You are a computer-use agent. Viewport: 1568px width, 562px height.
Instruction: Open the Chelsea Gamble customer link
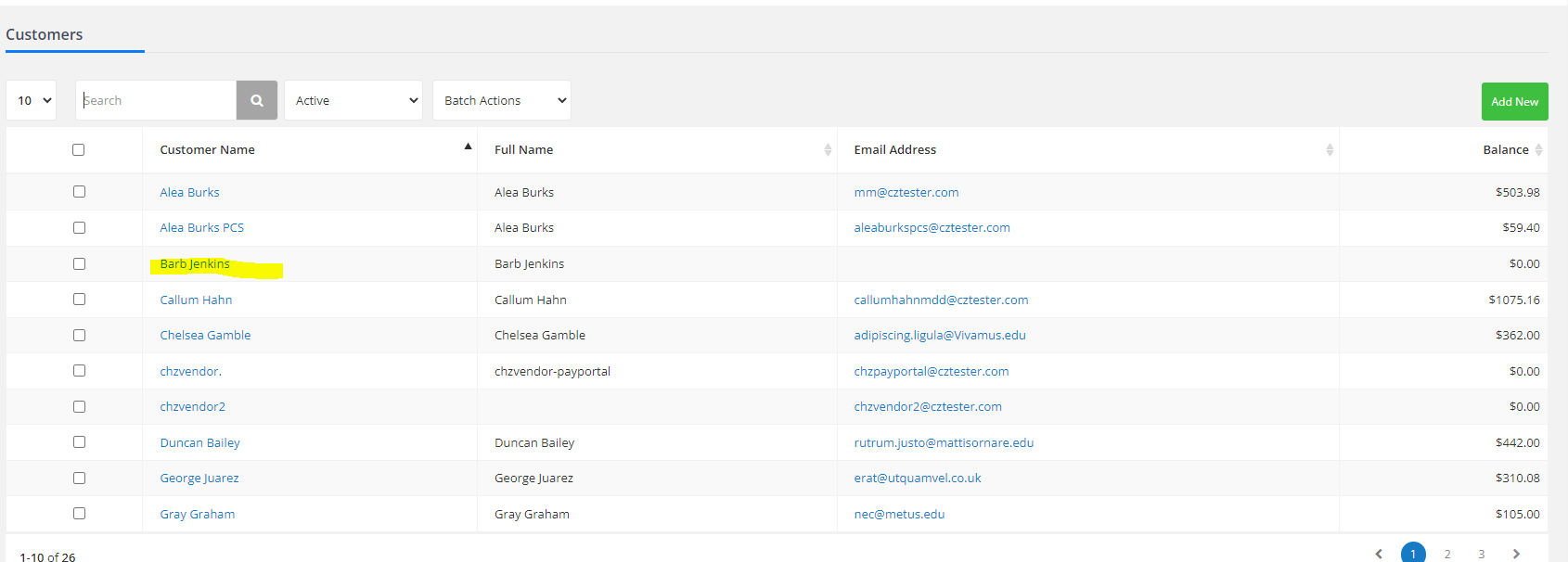tap(205, 335)
